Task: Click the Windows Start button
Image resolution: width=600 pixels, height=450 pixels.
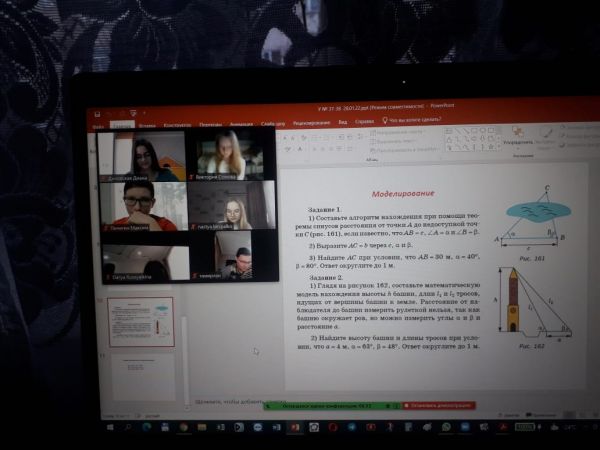Action: coord(109,426)
